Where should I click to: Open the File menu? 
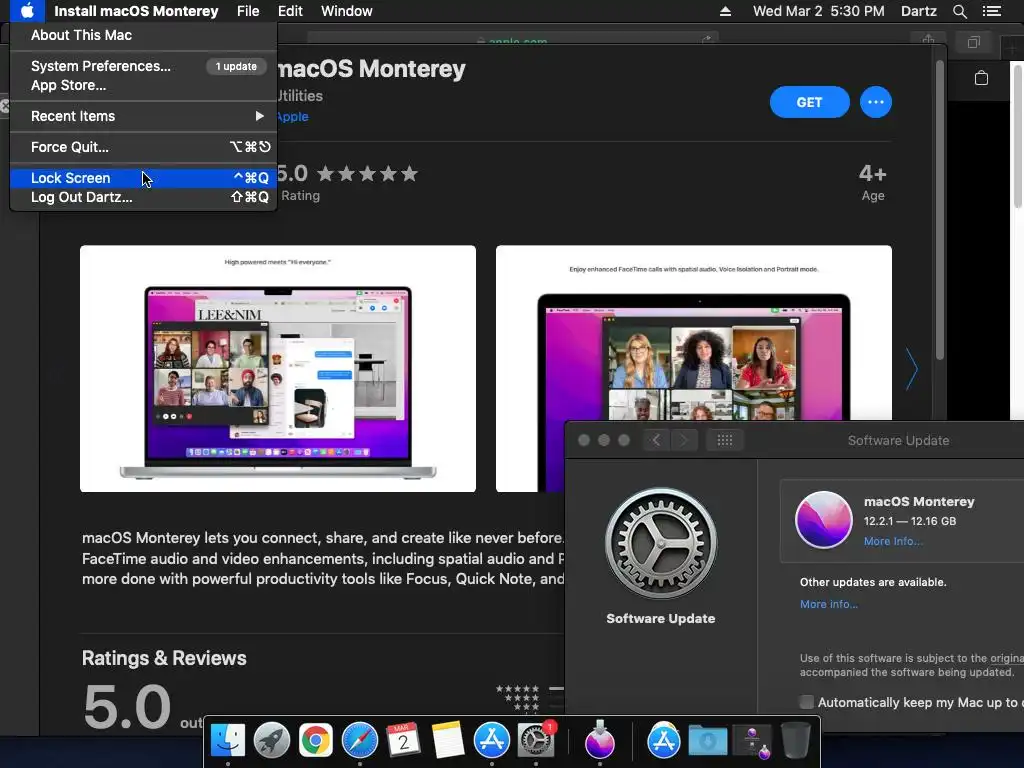click(248, 11)
